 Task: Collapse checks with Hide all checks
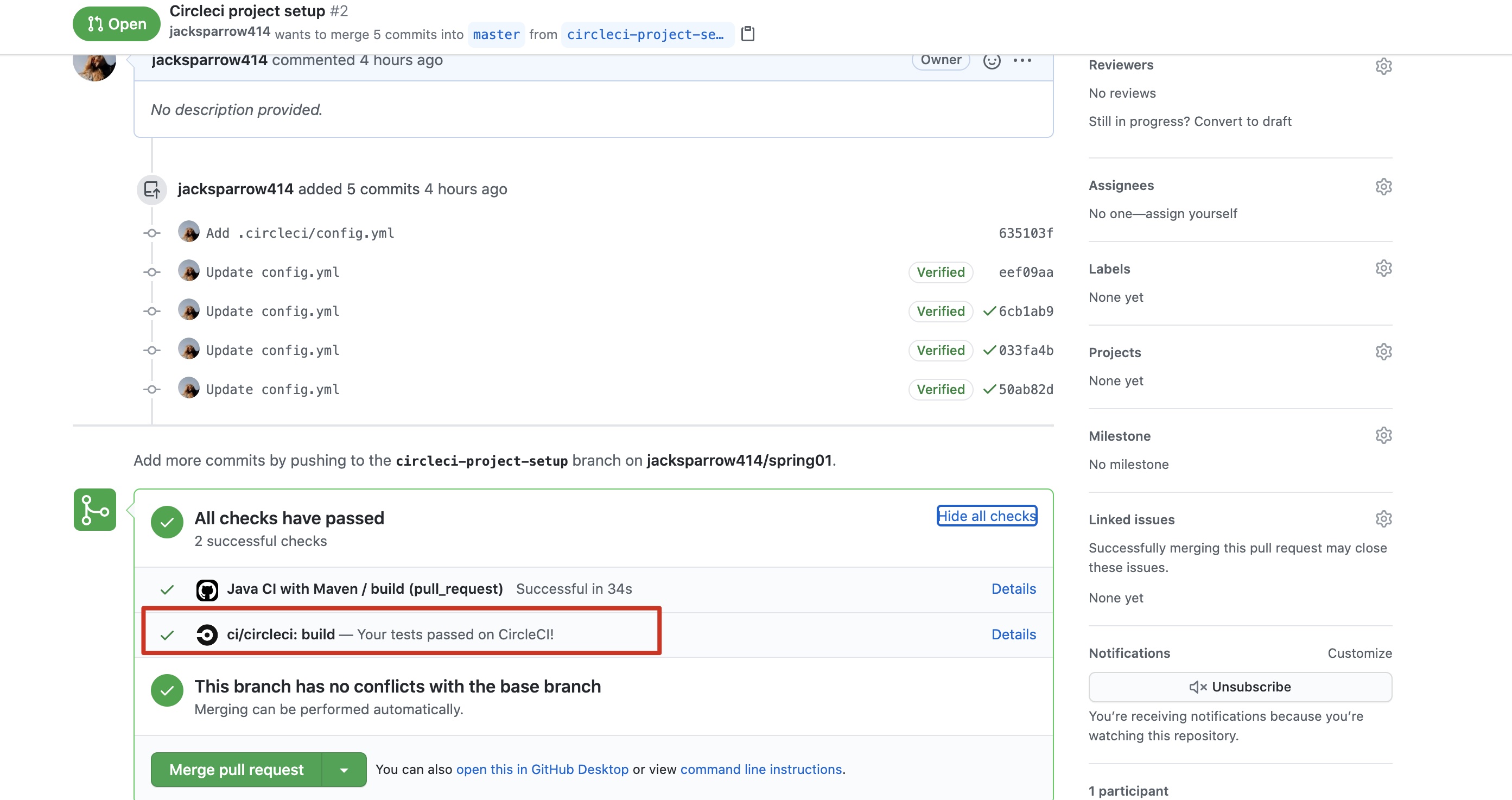(986, 516)
